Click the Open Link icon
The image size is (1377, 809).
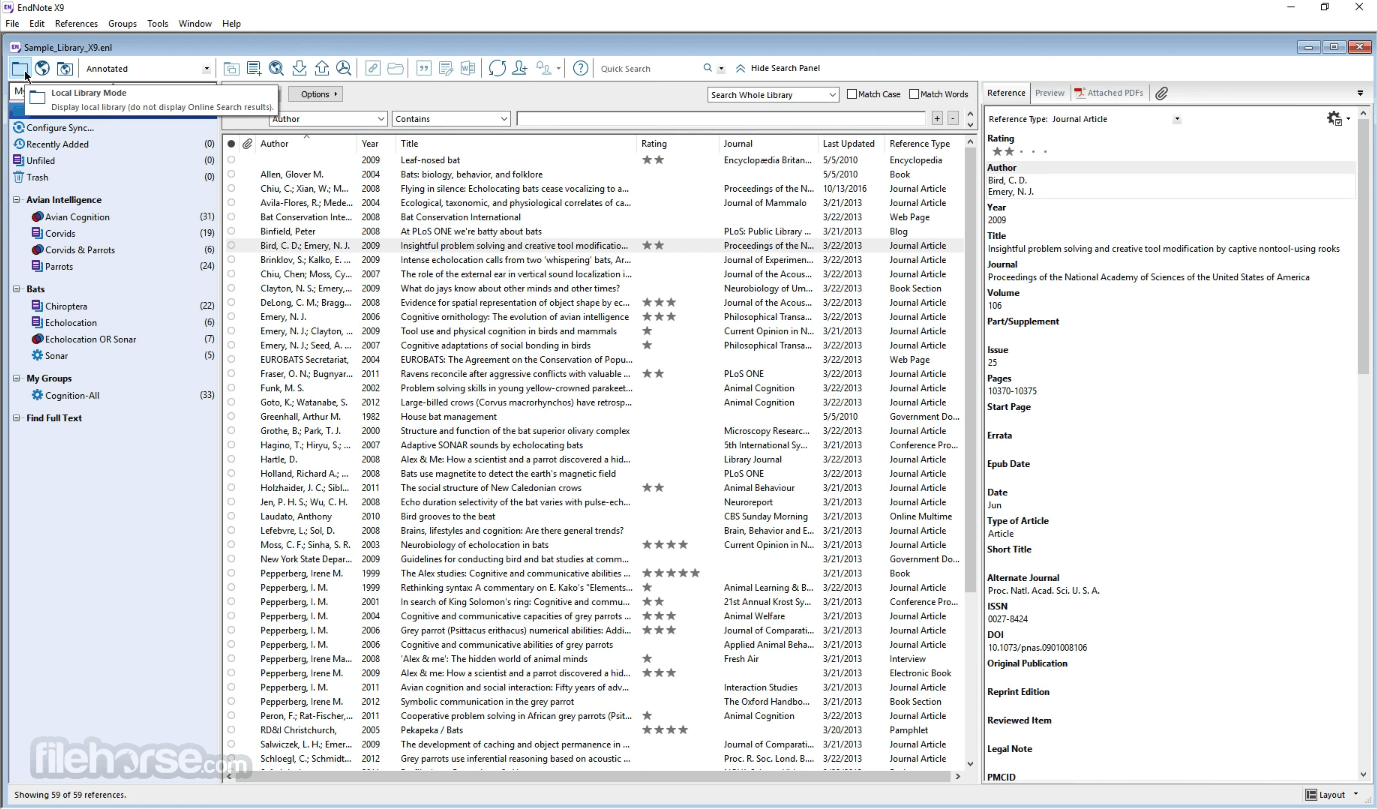pyautogui.click(x=373, y=68)
